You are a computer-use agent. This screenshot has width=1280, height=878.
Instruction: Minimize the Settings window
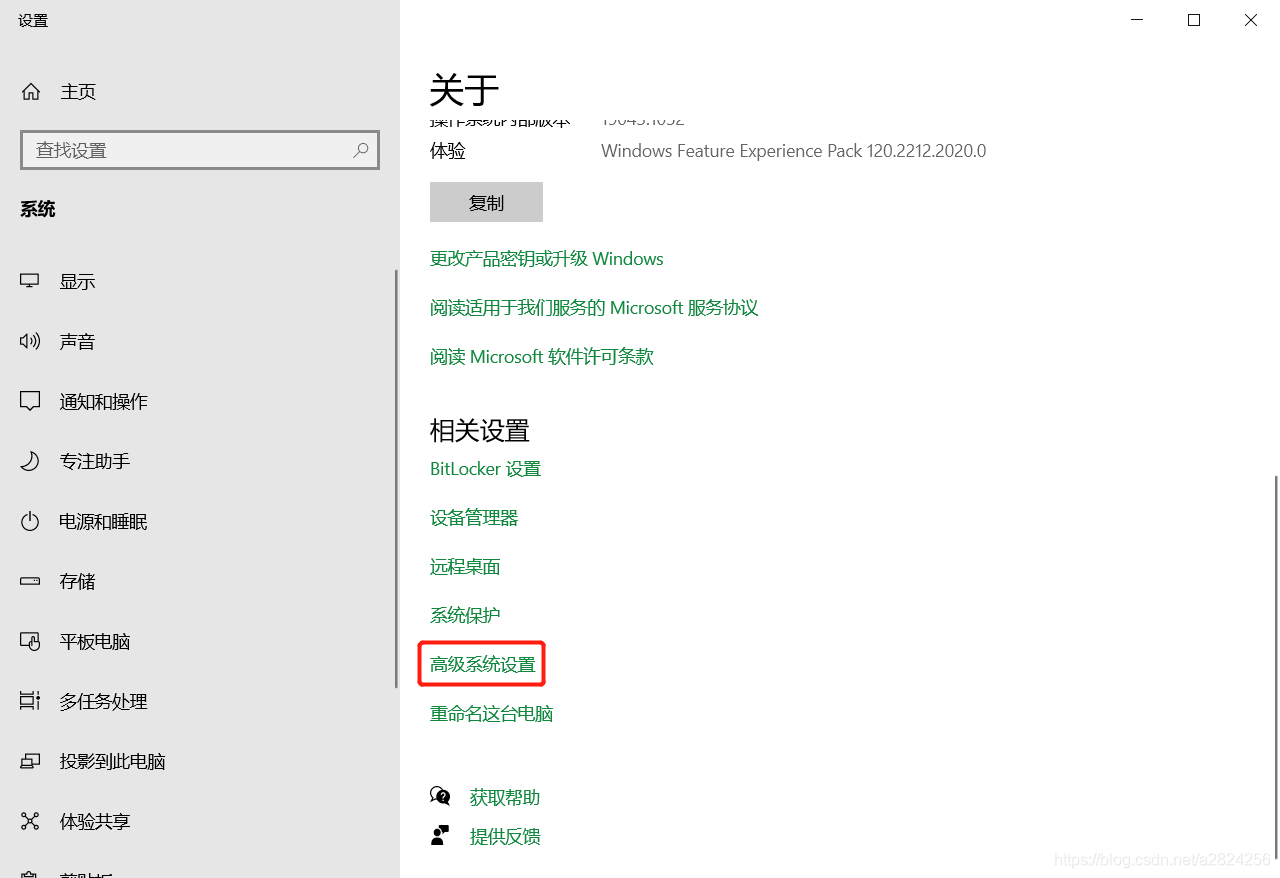1137,20
